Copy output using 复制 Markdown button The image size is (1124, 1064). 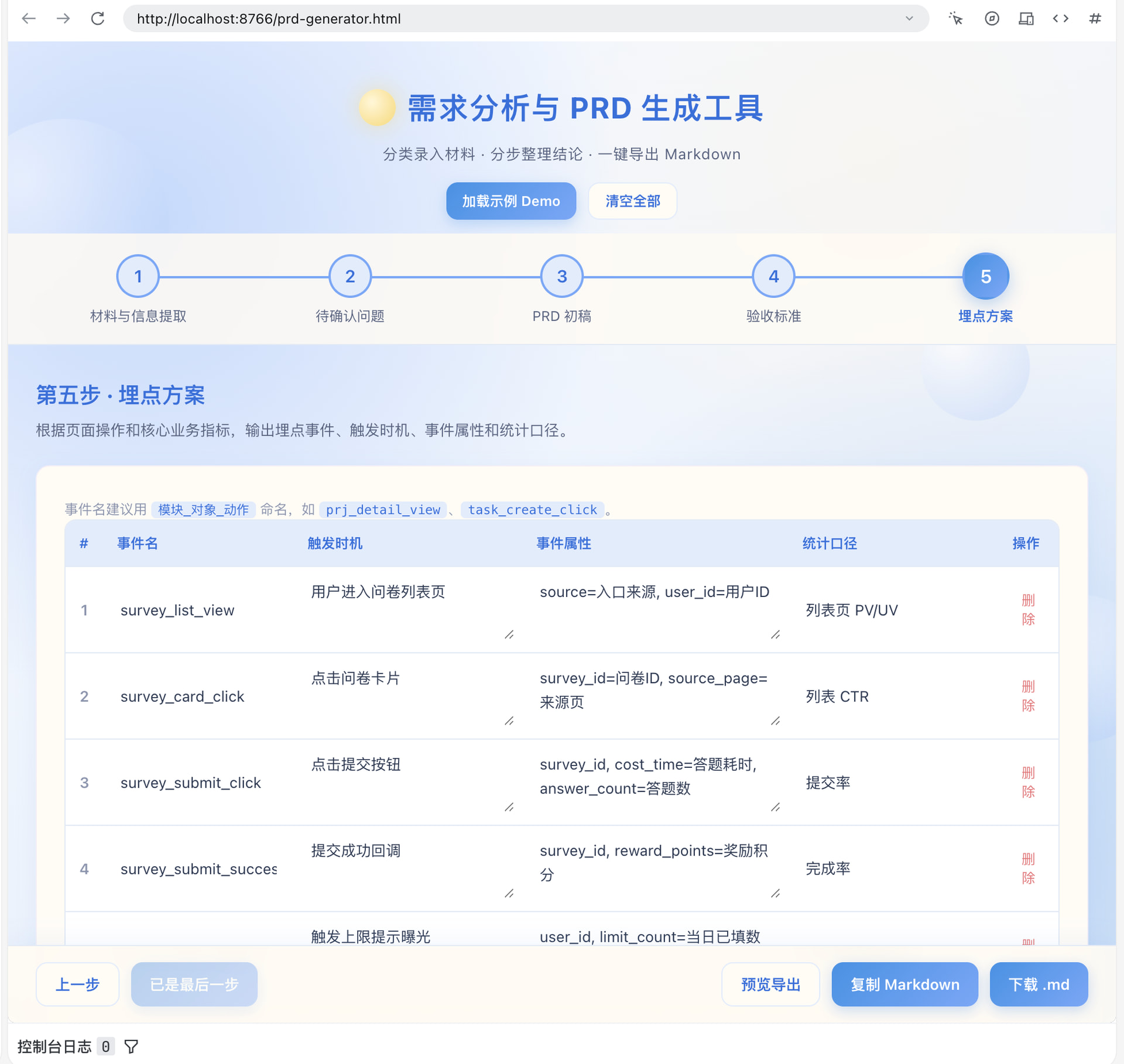tap(905, 984)
